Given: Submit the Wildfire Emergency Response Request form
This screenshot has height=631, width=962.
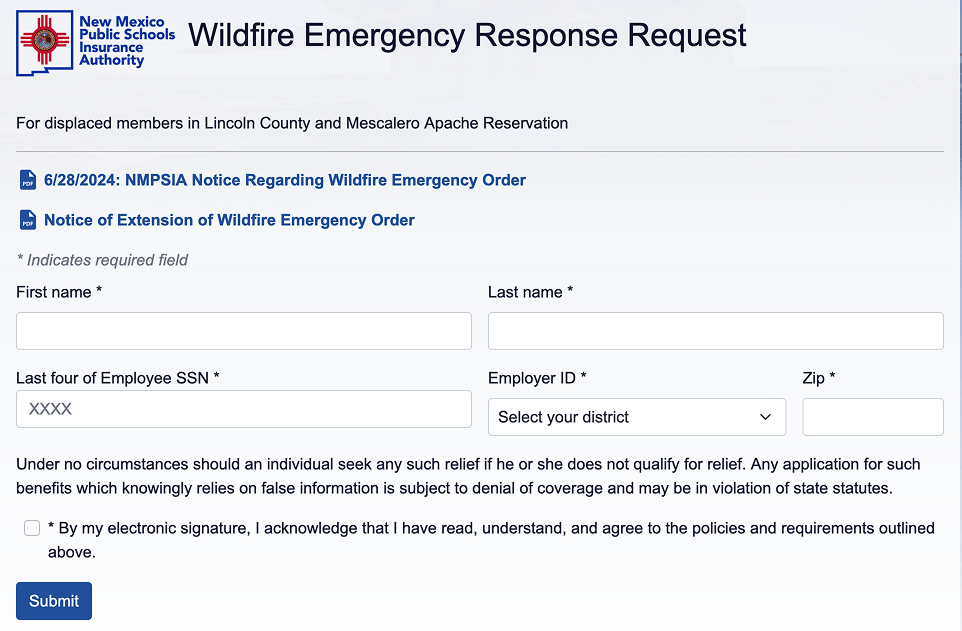Looking at the screenshot, I should (53, 600).
